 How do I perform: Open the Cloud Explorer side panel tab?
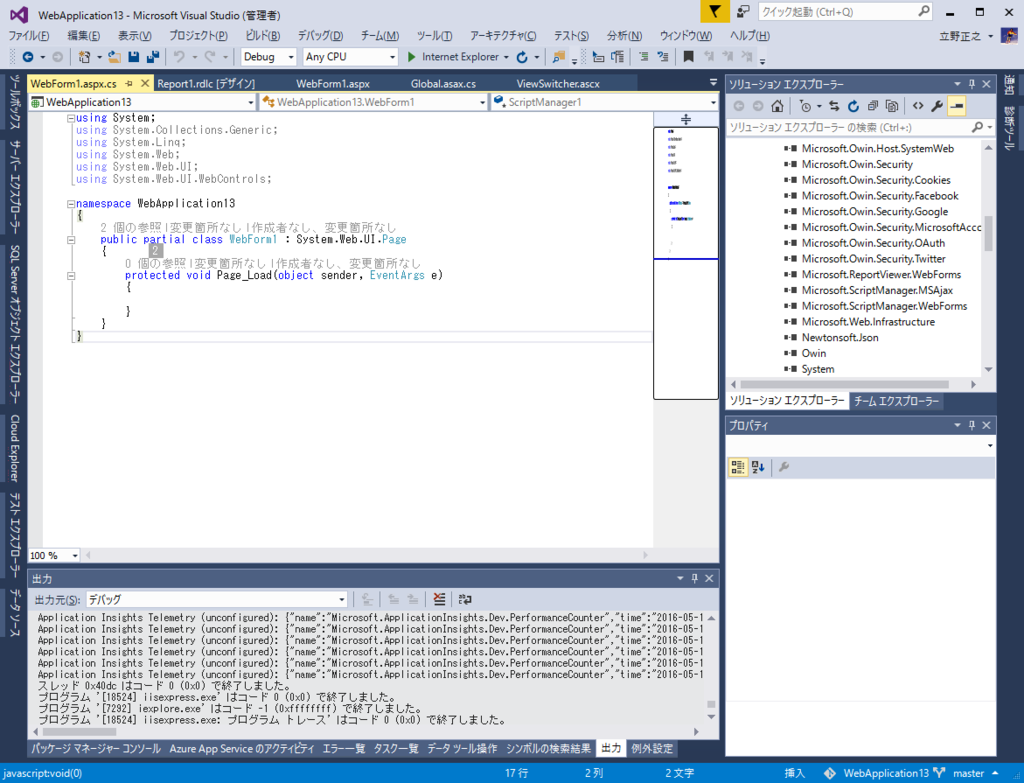point(14,448)
